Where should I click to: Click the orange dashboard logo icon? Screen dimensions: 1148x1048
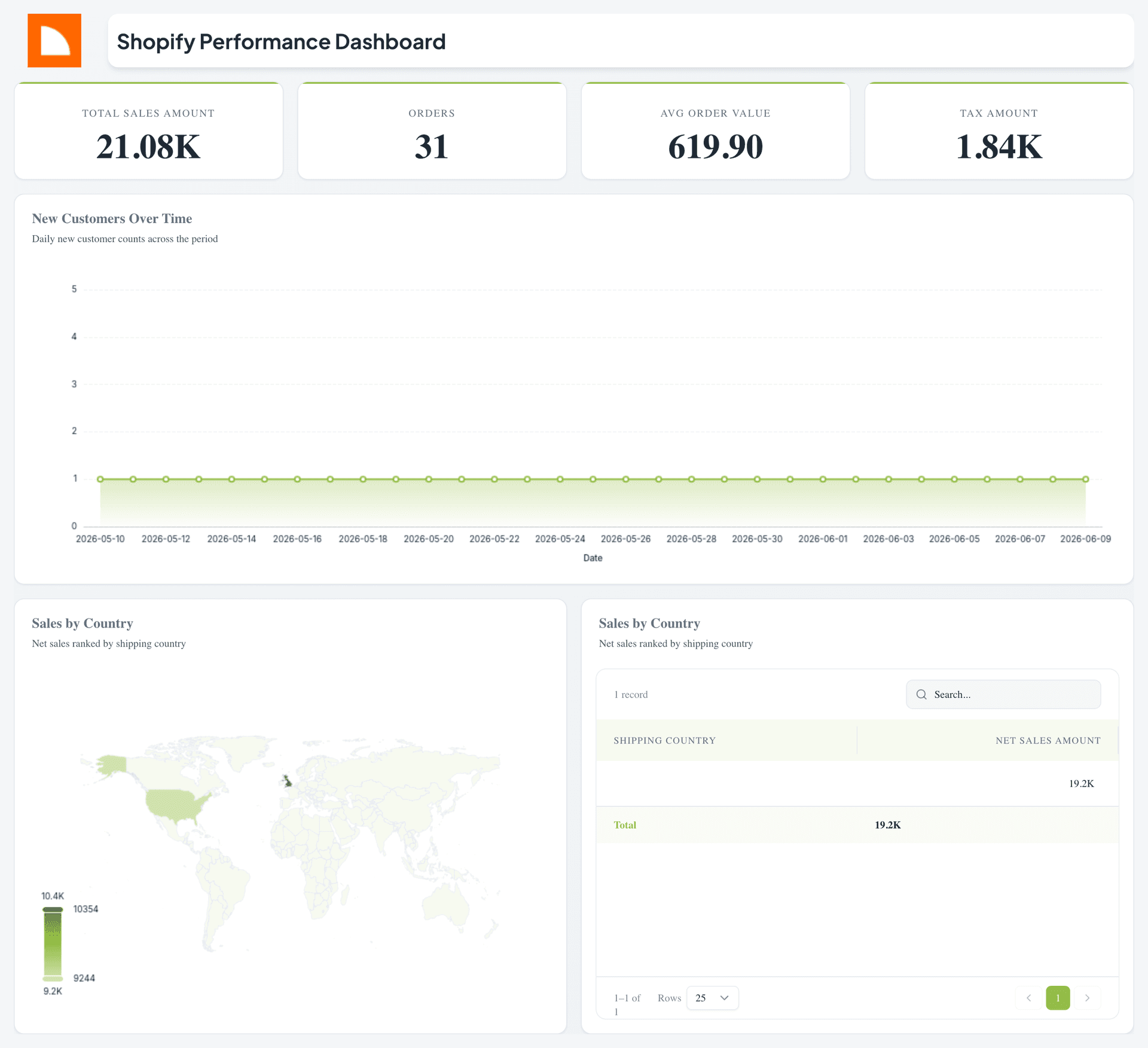pos(54,41)
